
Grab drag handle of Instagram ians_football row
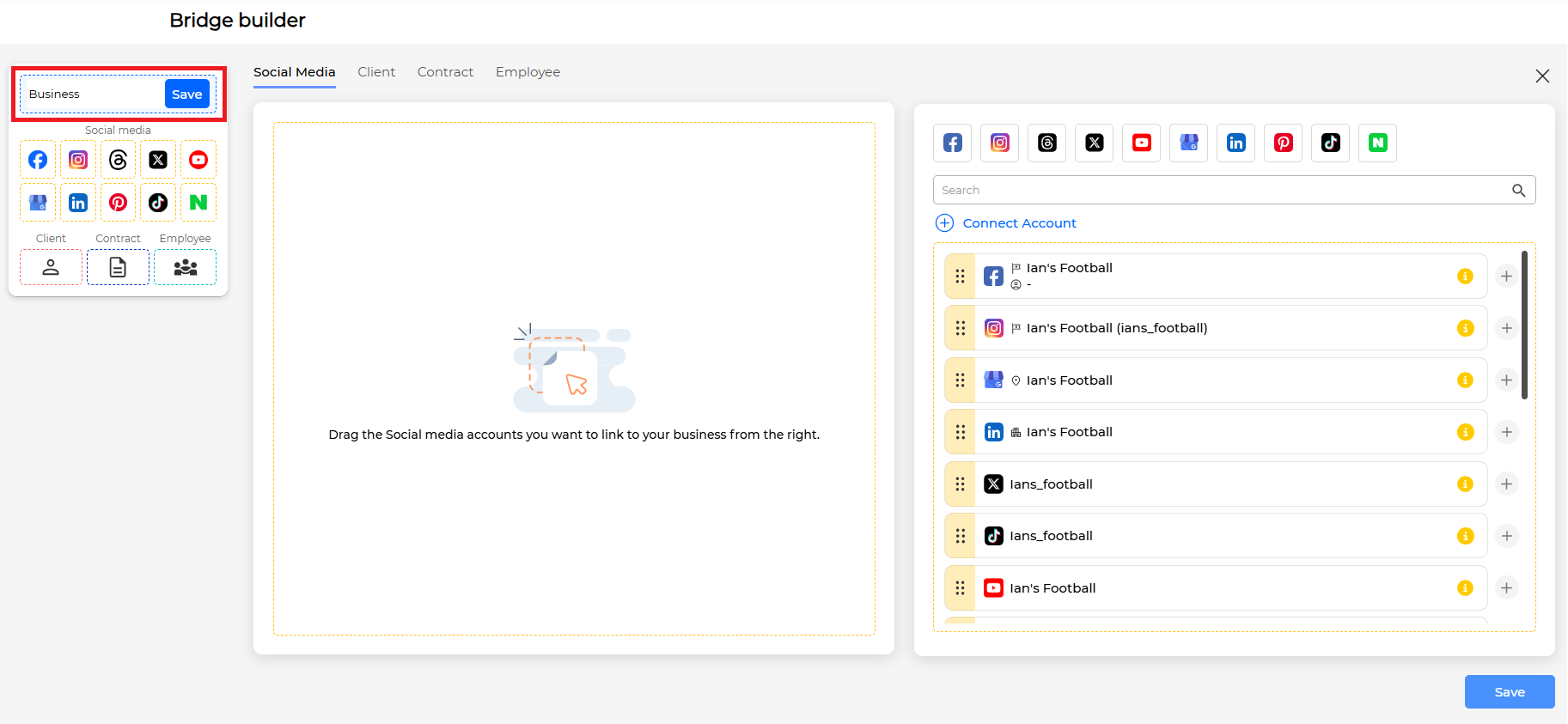[961, 328]
